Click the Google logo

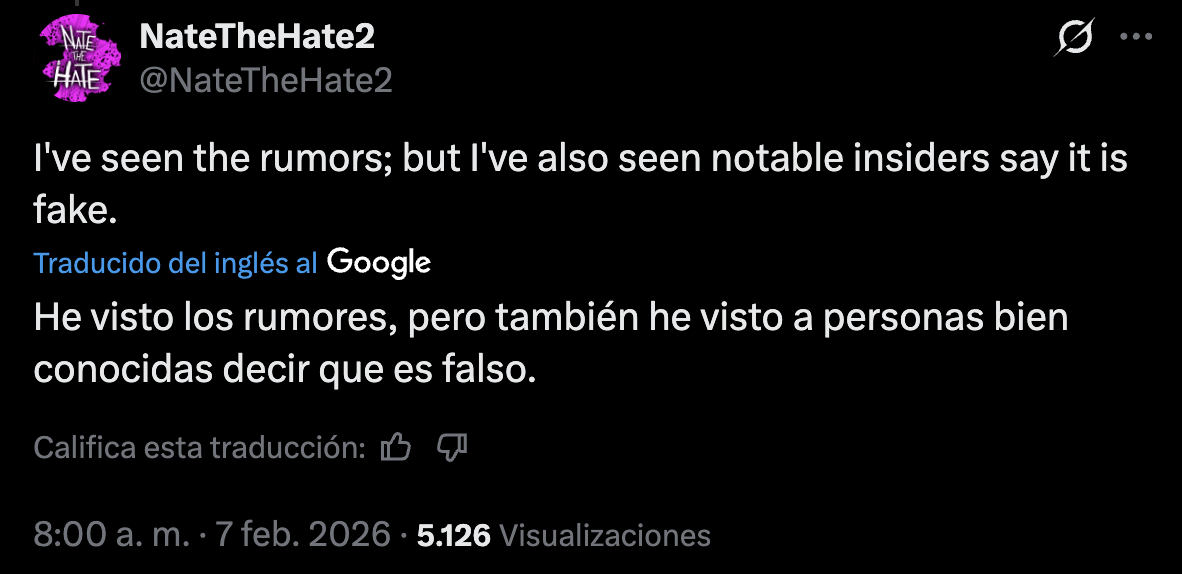coord(379,262)
